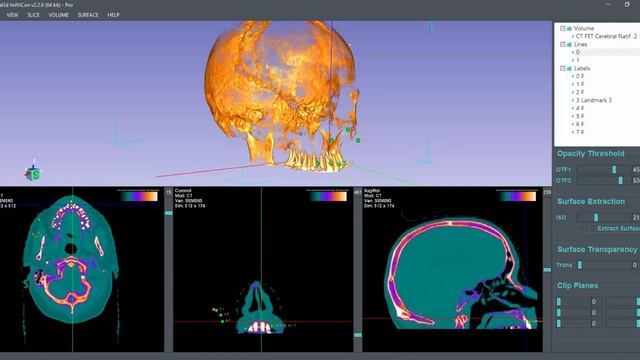640x360 pixels.
Task: Click the icon beside Lines in tree
Action: click(x=569, y=44)
